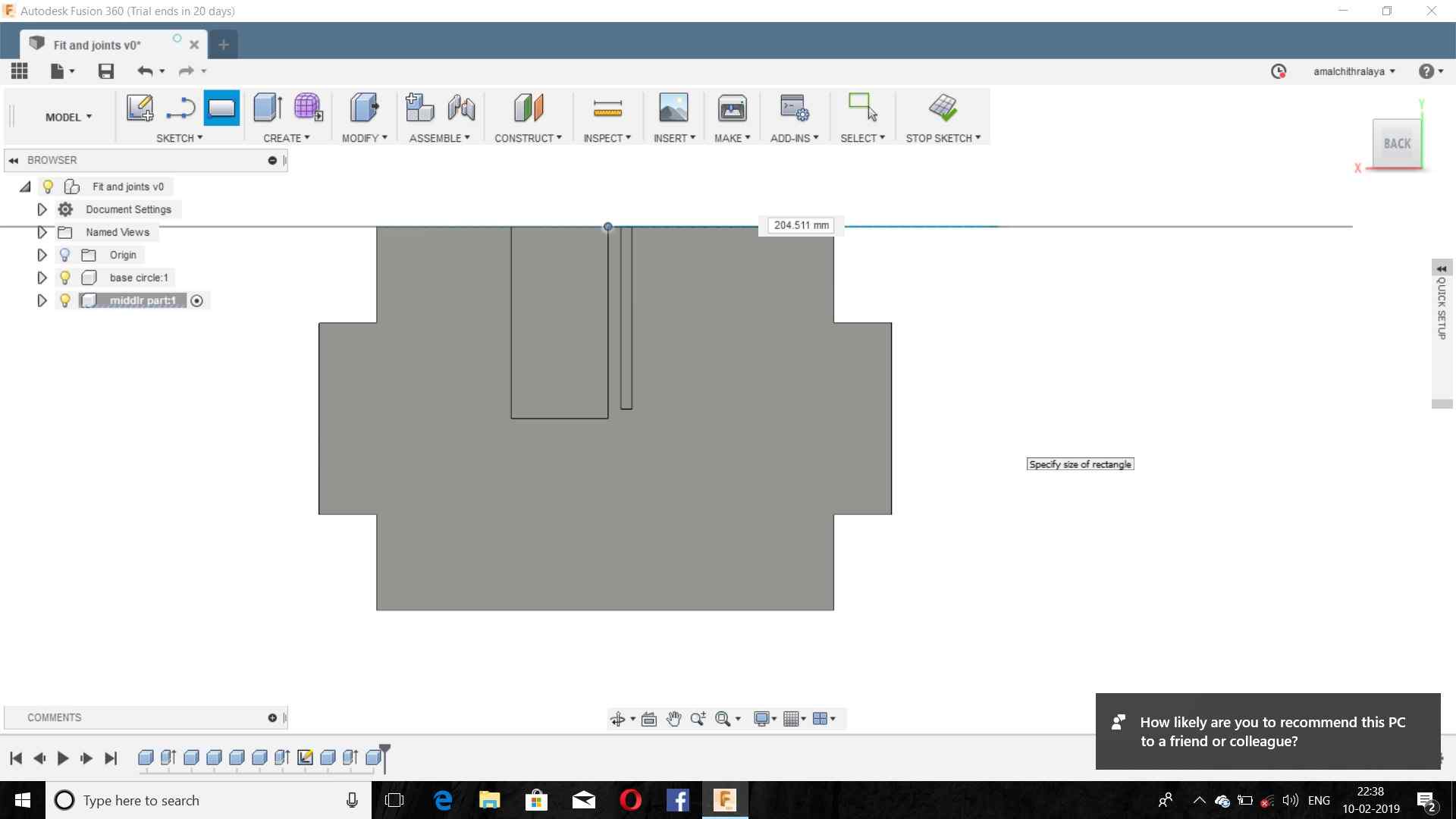The height and width of the screenshot is (819, 1456).
Task: Select the Line sketch tool
Action: 180,108
